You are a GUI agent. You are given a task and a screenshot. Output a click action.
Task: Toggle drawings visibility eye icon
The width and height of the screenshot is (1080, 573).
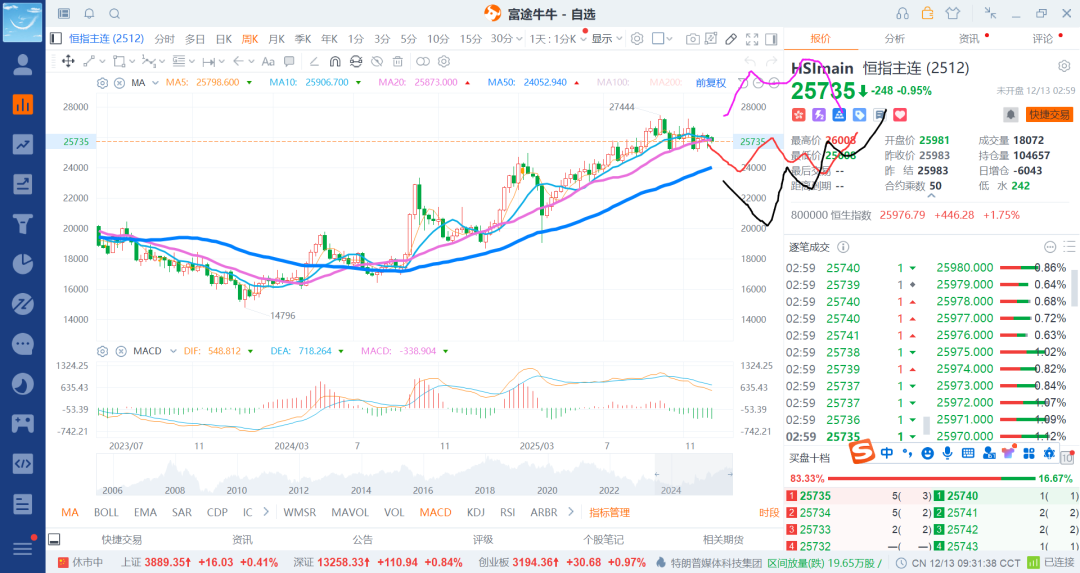[377, 61]
